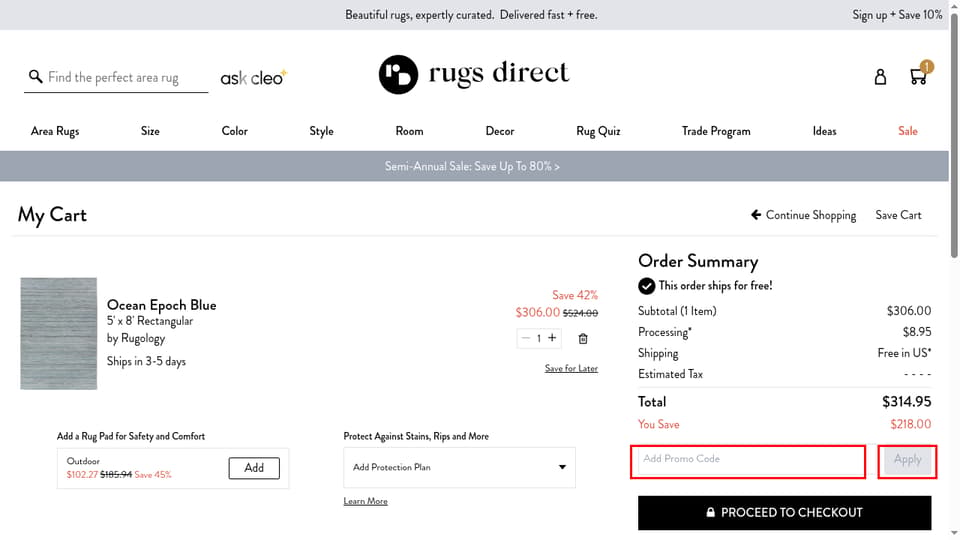Click the This order ships for free checkmark
960x540 pixels.
click(647, 286)
